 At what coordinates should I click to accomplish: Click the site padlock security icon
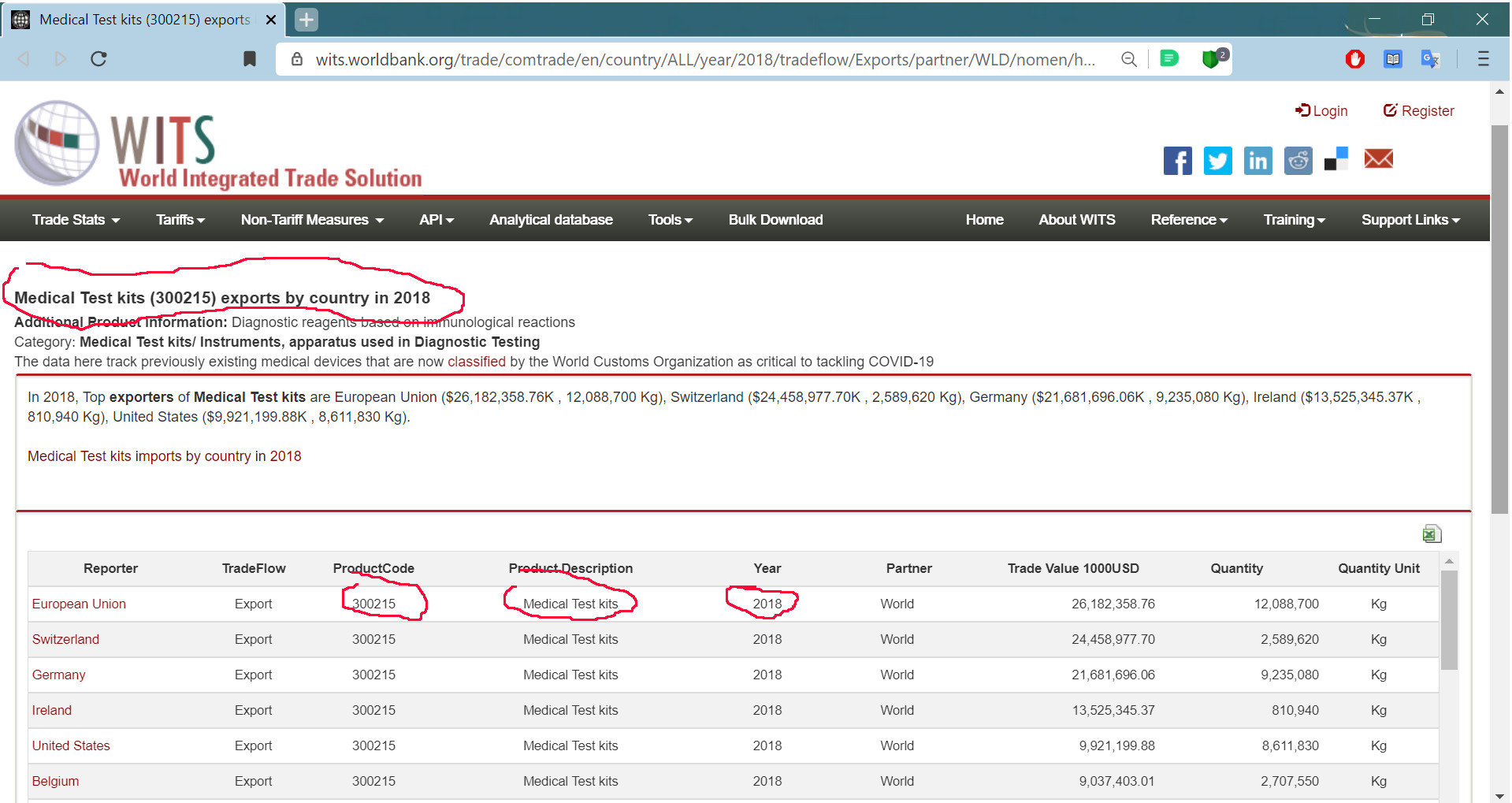coord(297,59)
